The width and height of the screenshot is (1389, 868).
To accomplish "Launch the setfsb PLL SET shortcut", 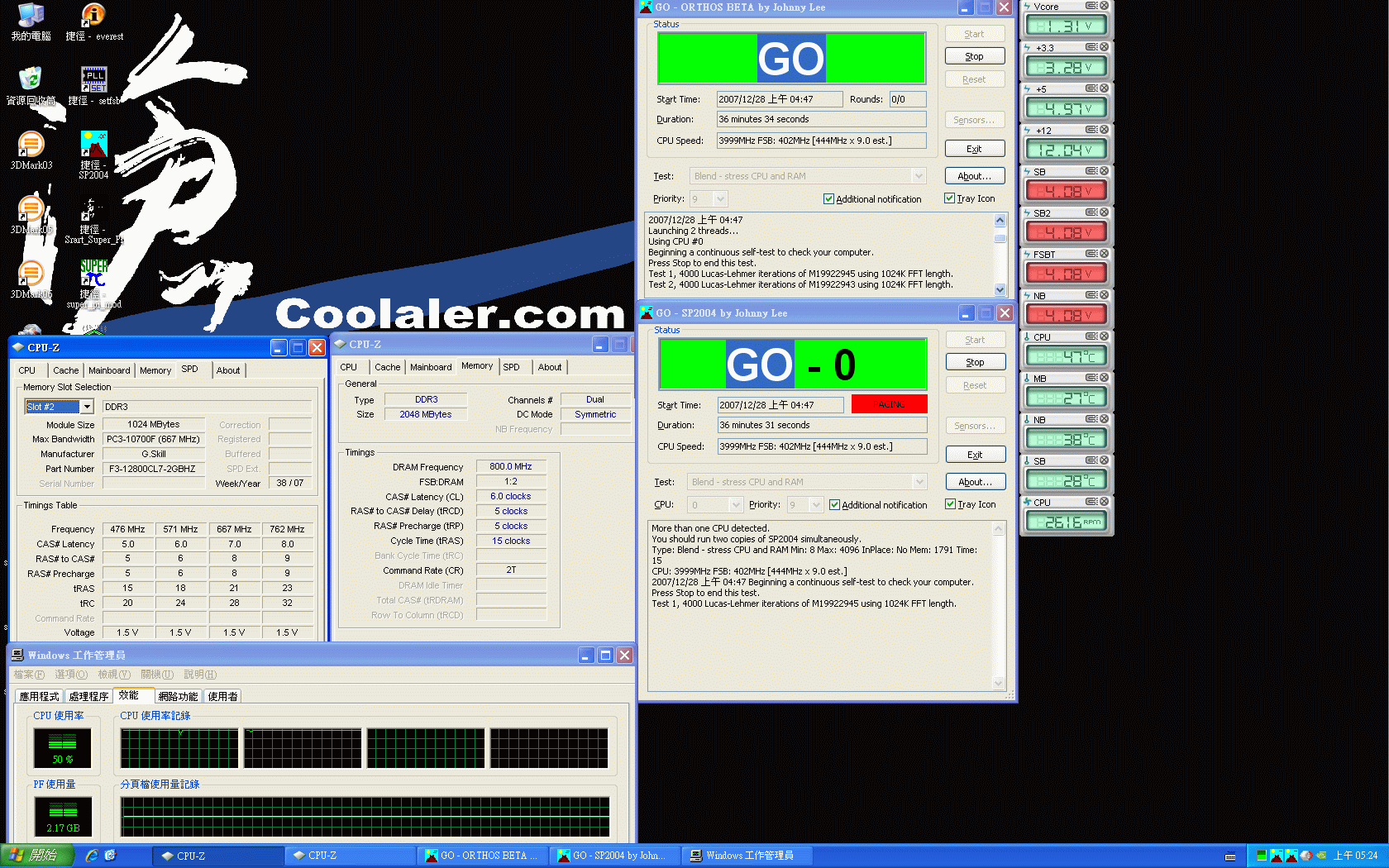I will pos(93,86).
